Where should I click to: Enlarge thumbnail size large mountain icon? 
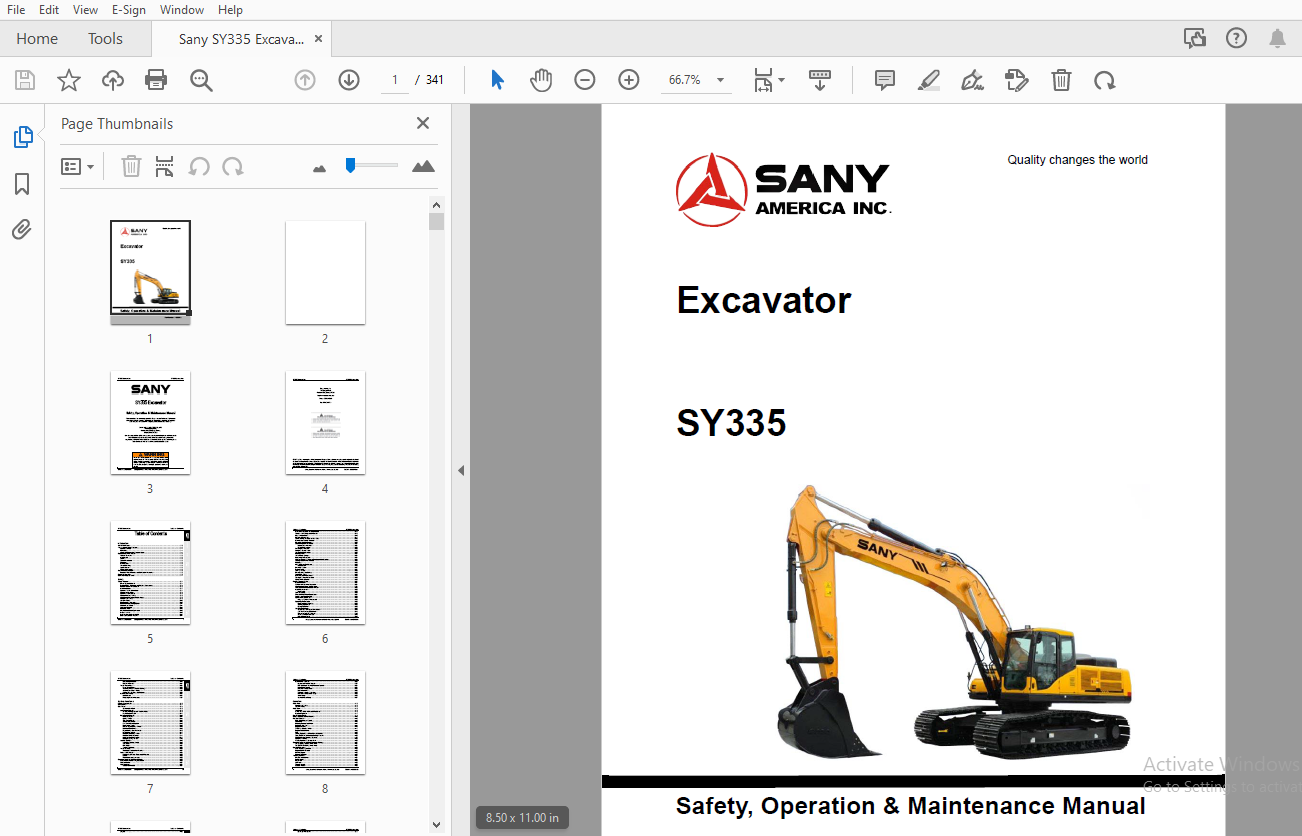(423, 166)
